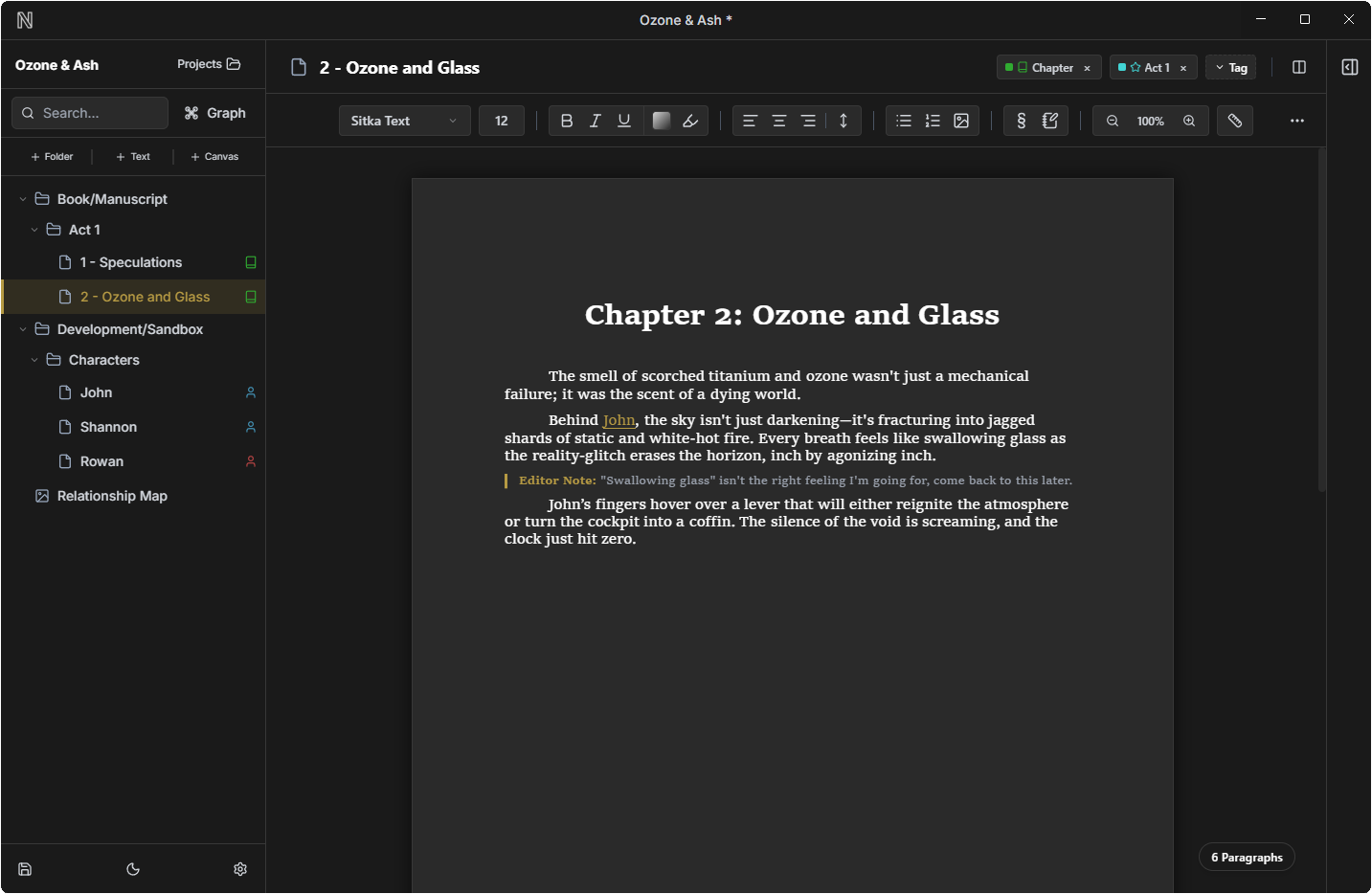Screen dimensions: 1372x894
Task: Open the text color gradient swatch
Action: pos(661,120)
